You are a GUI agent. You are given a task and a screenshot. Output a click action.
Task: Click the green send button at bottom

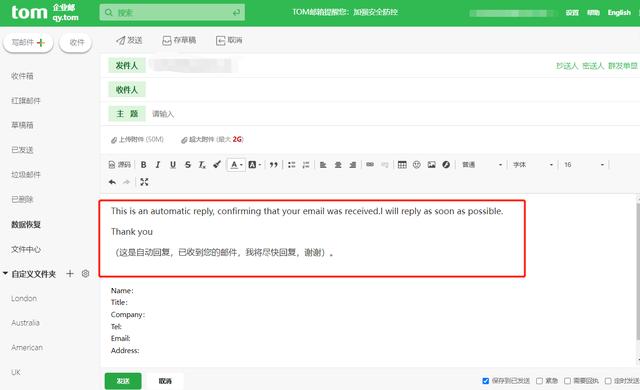(x=123, y=381)
